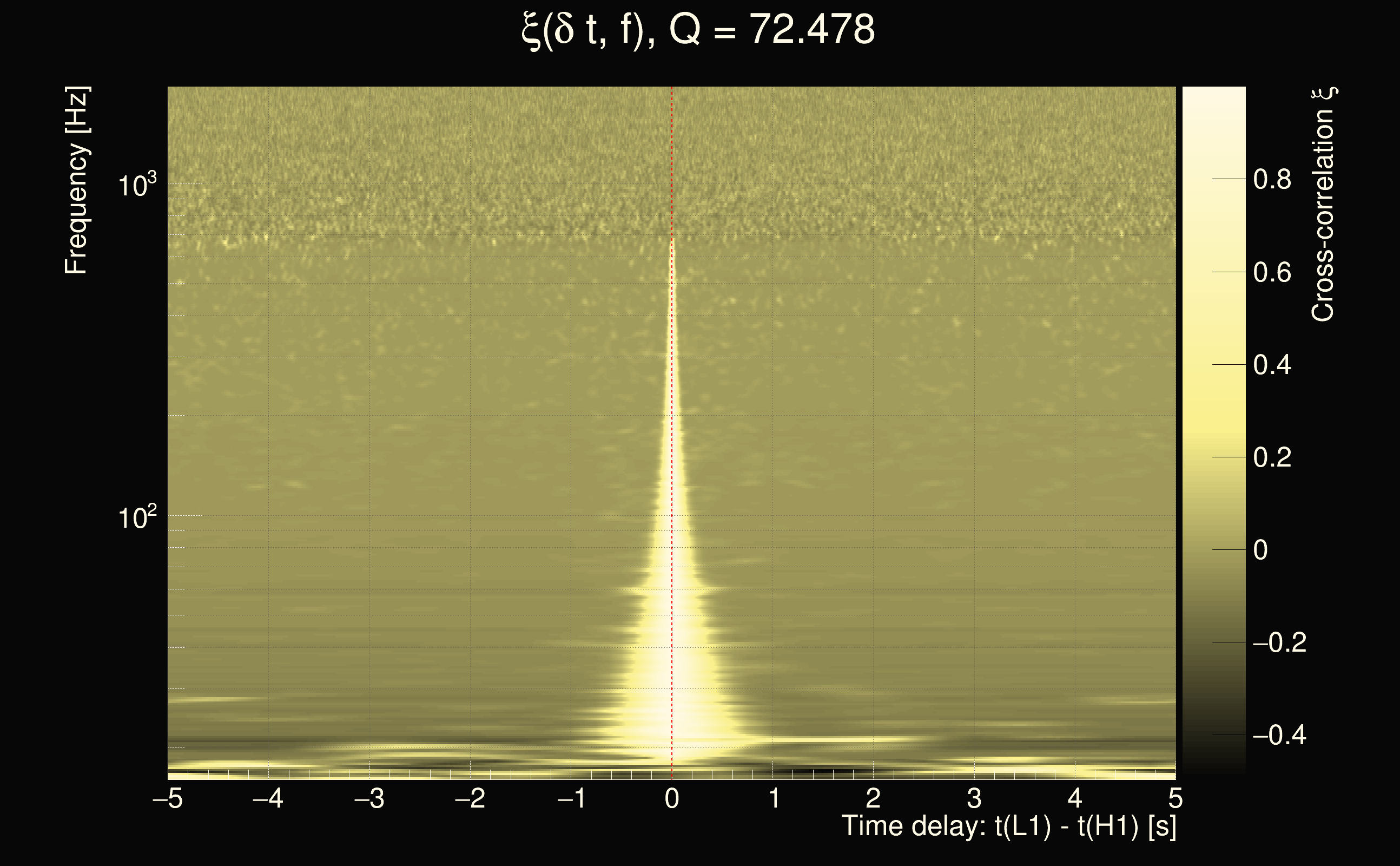Click the dark bottom end of the colorbar
The height and width of the screenshot is (866, 1400).
(x=1213, y=765)
